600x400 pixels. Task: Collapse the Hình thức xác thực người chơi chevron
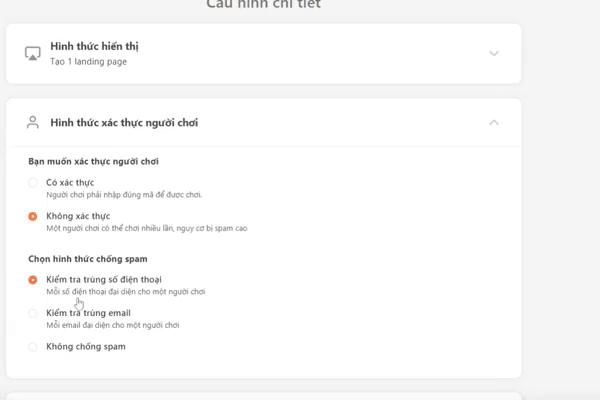[494, 122]
